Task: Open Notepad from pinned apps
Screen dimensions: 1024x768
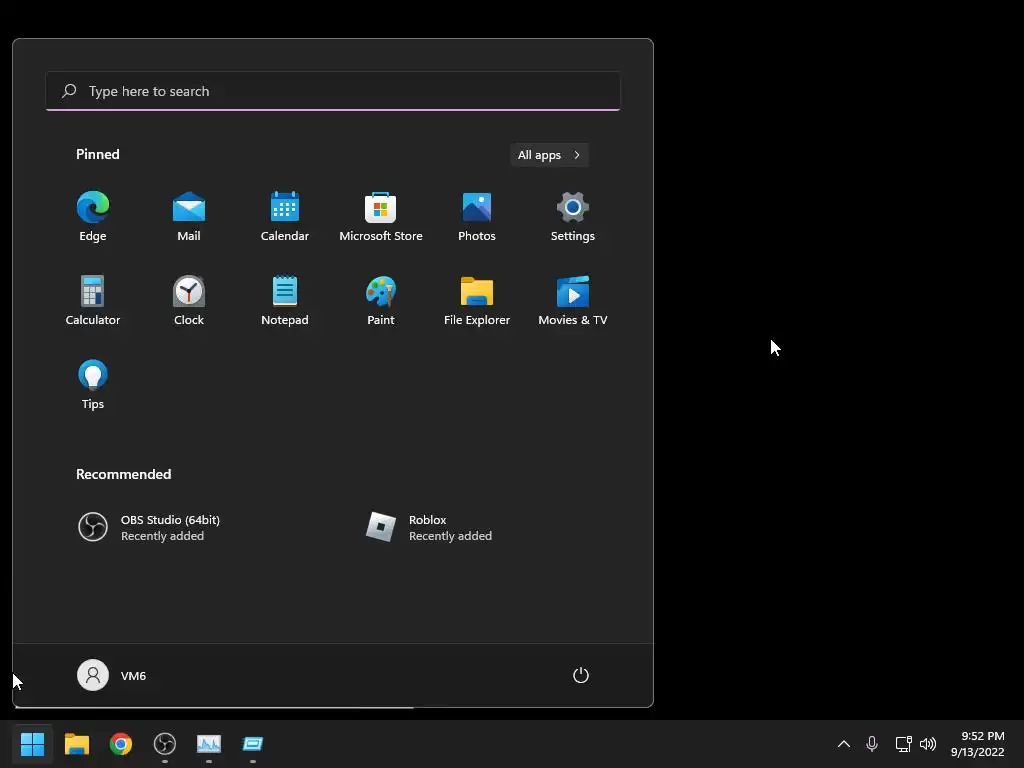Action: pos(285,300)
